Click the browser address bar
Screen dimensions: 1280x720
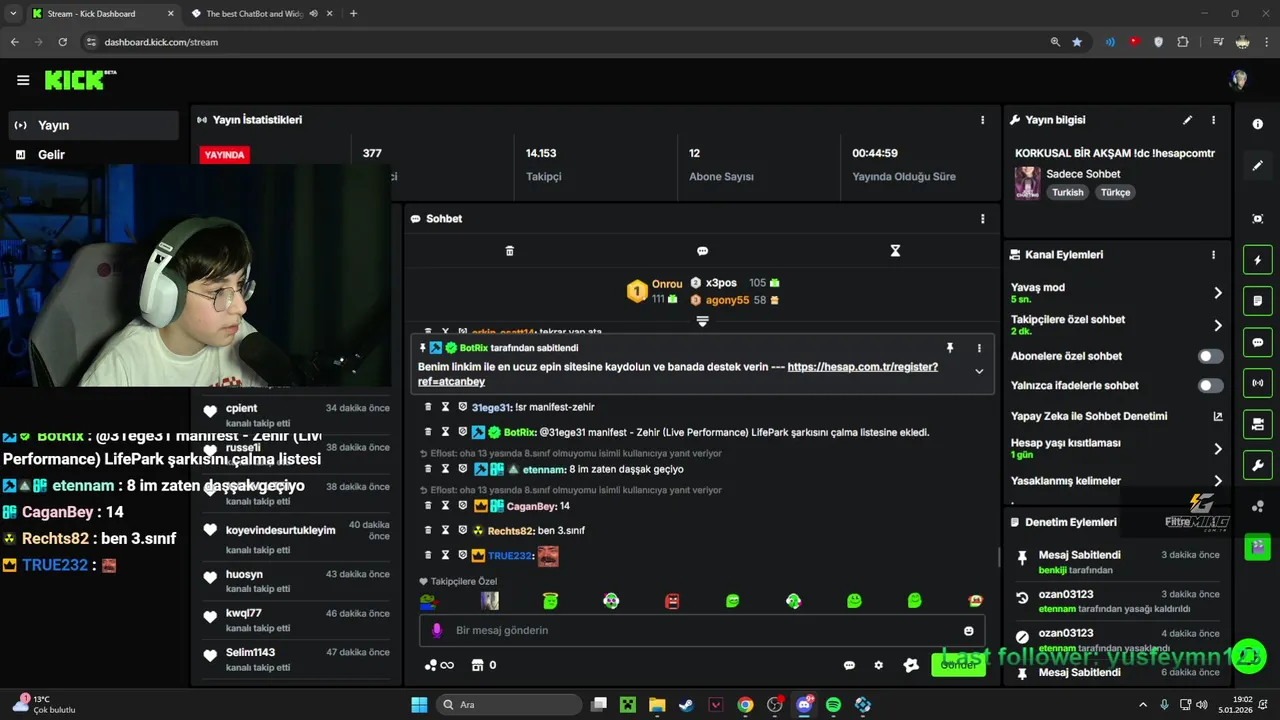tap(560, 42)
